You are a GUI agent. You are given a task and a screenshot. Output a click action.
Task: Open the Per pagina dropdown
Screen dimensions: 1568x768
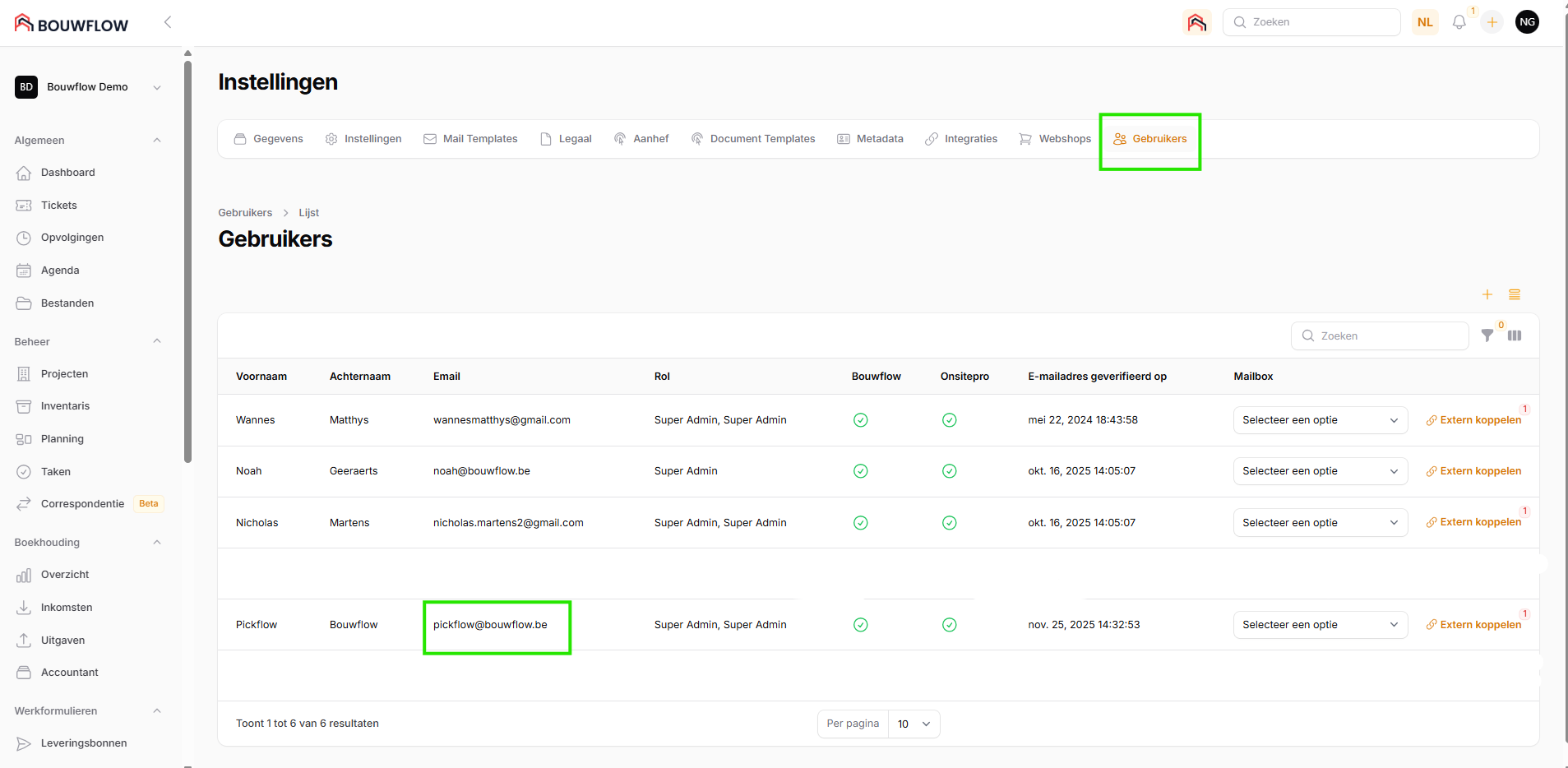(x=914, y=724)
